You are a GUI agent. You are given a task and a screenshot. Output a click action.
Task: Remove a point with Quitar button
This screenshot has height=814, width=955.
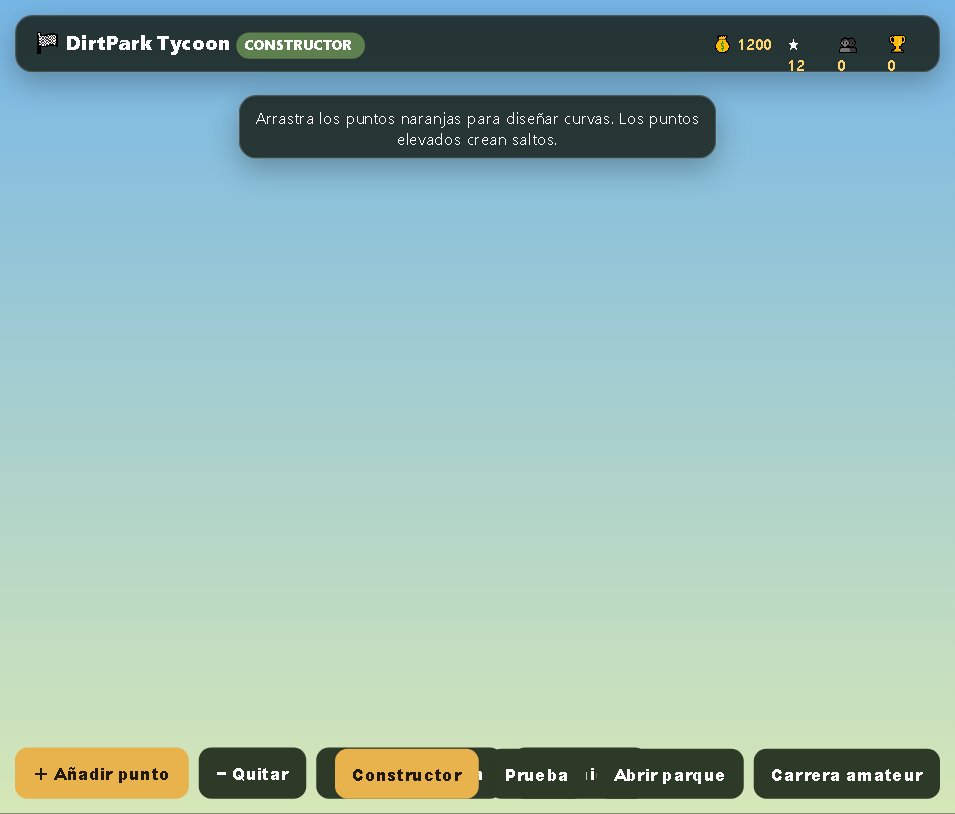[252, 773]
